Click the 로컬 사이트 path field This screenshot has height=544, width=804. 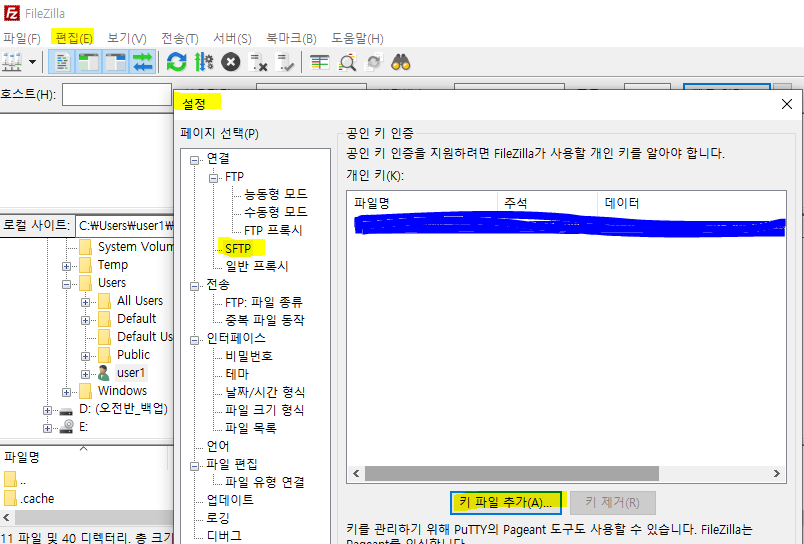point(126,226)
